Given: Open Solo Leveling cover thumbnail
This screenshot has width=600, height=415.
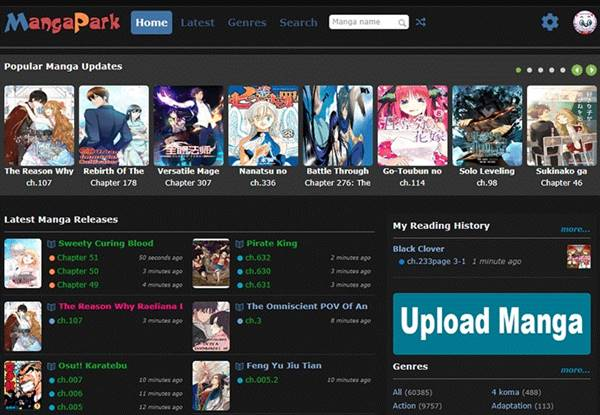Looking at the screenshot, I should click(487, 125).
